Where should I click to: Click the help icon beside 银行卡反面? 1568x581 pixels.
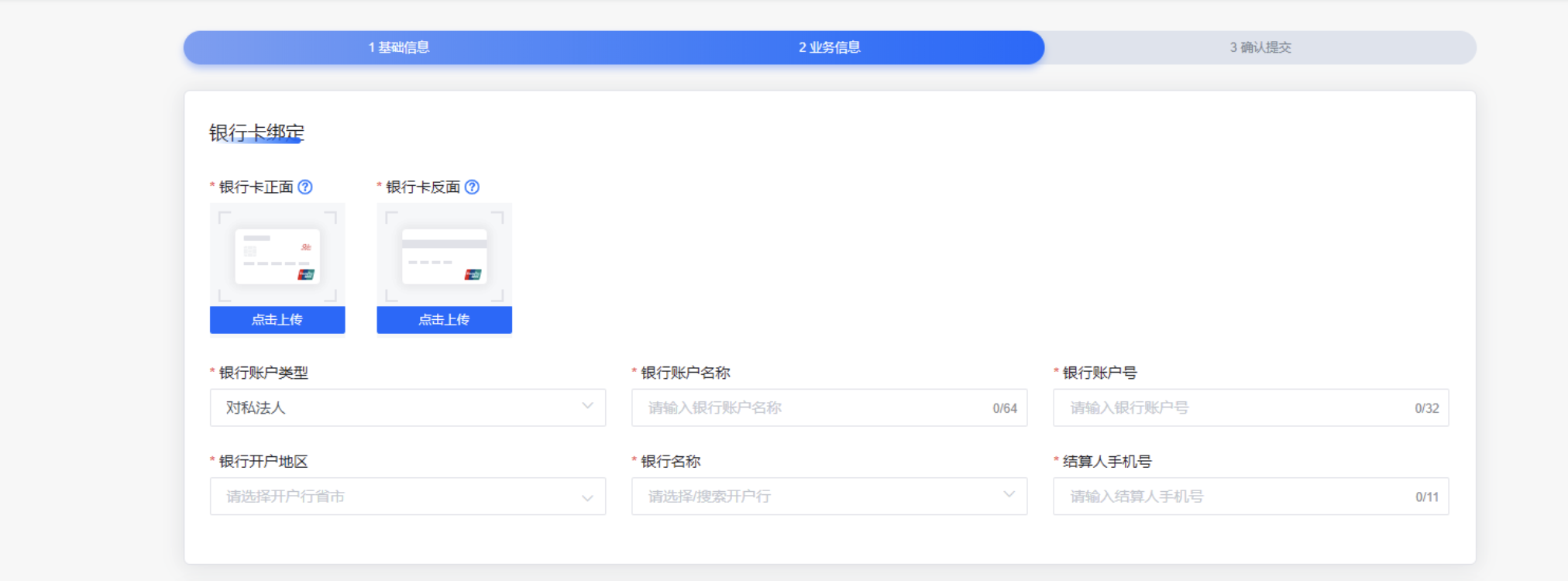coord(472,187)
